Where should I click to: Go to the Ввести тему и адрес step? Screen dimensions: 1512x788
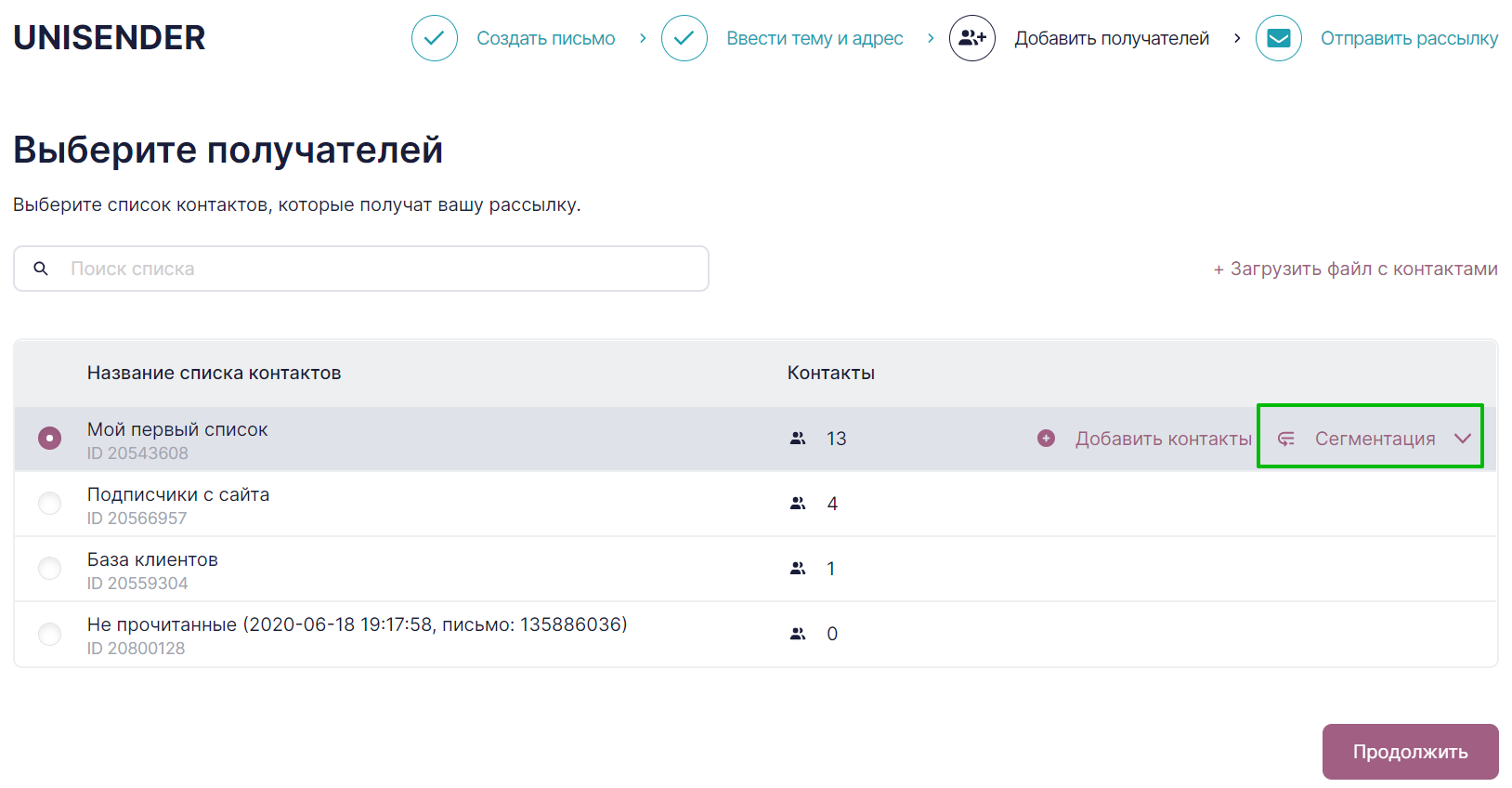(815, 38)
